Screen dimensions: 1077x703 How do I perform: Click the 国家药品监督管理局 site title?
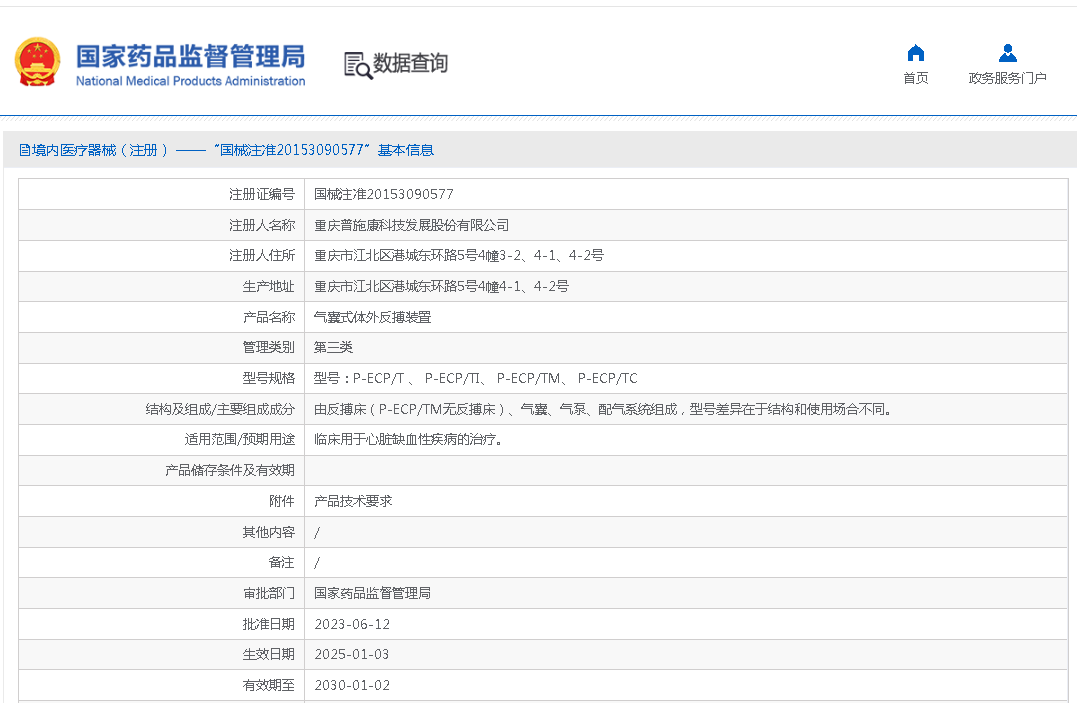(190, 55)
